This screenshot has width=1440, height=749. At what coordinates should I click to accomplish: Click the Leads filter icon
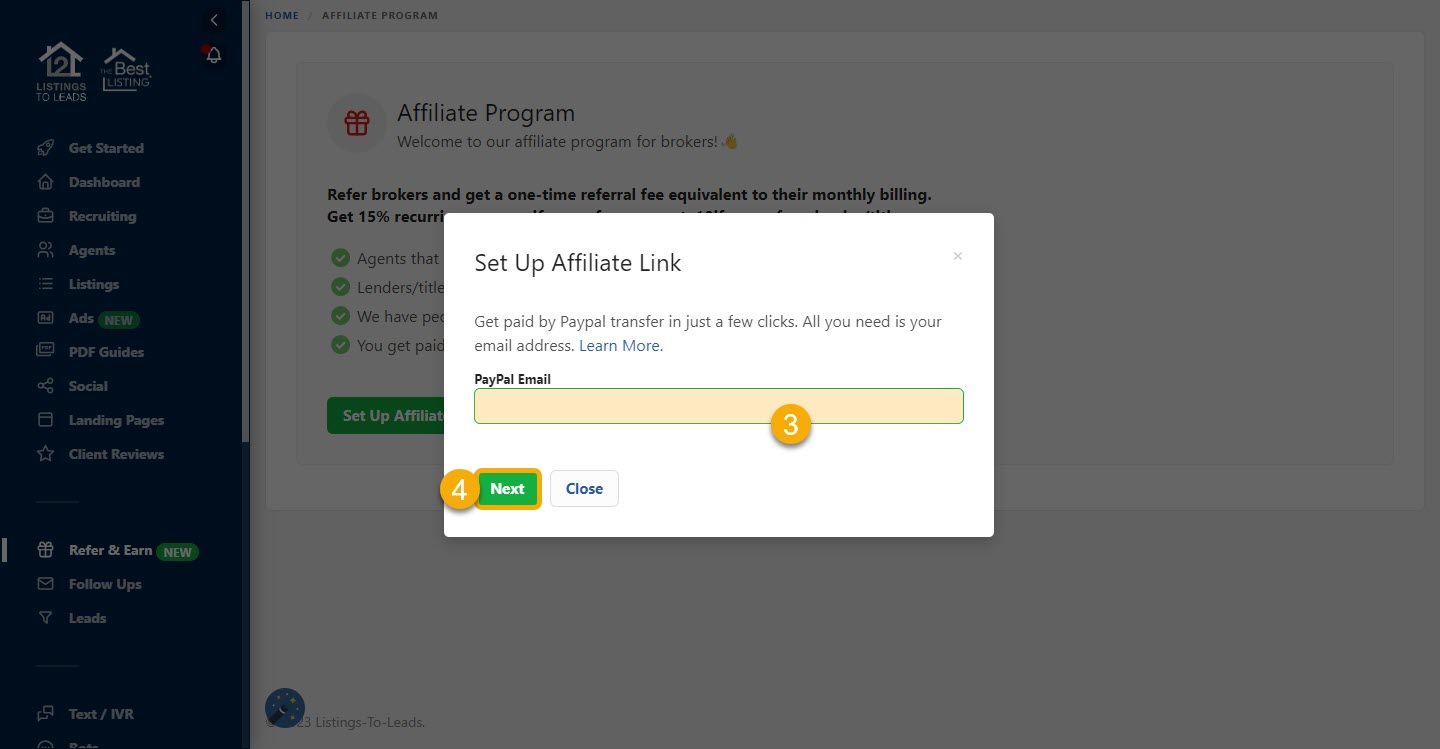pos(45,618)
